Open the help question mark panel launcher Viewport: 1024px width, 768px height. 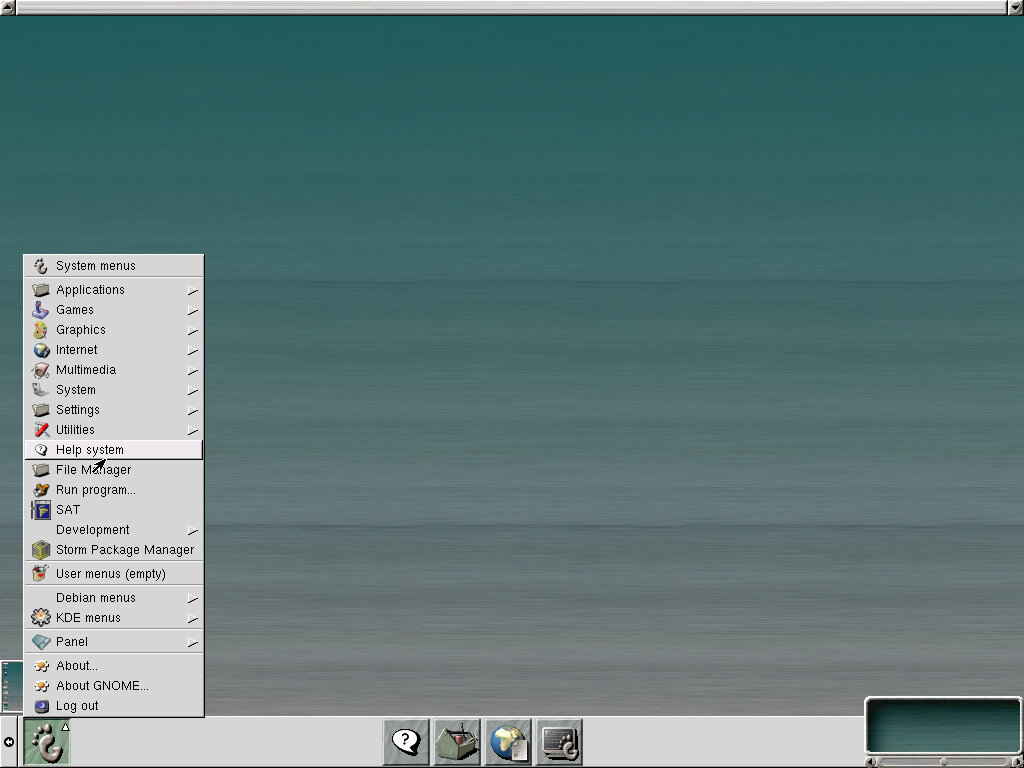point(406,742)
